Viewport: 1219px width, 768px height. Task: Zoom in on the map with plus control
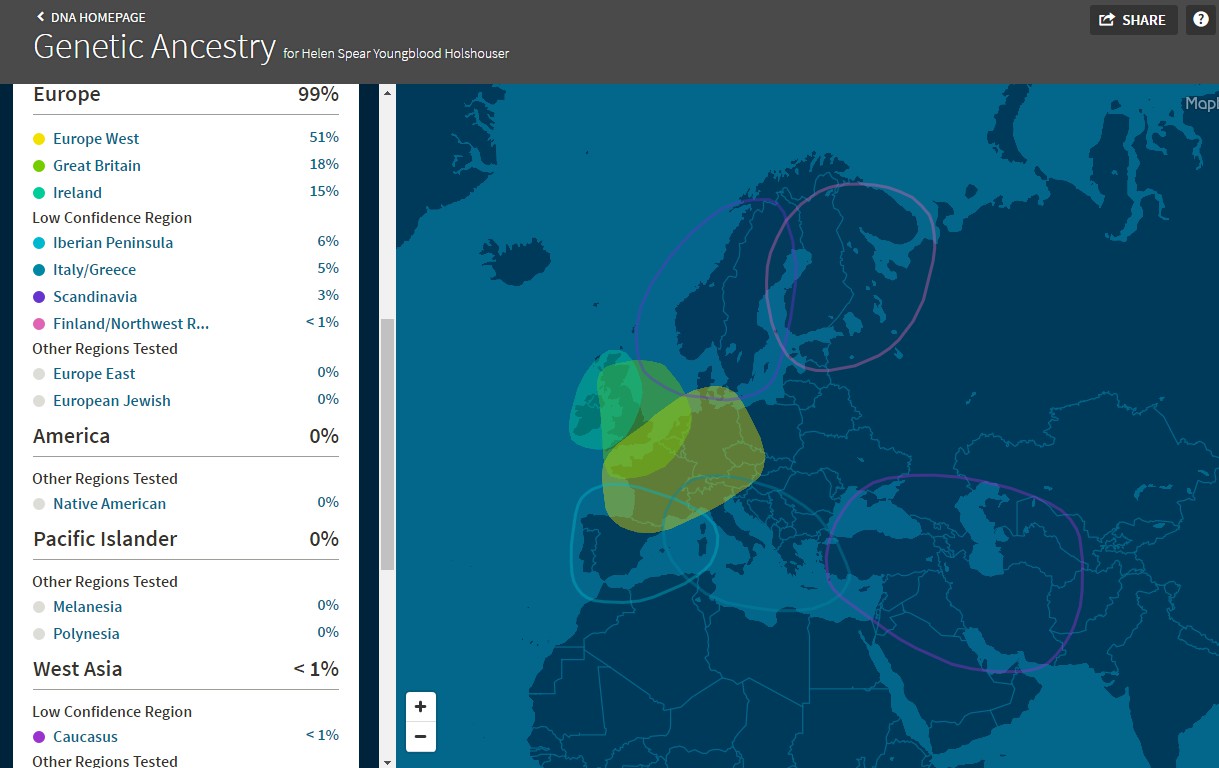(420, 706)
